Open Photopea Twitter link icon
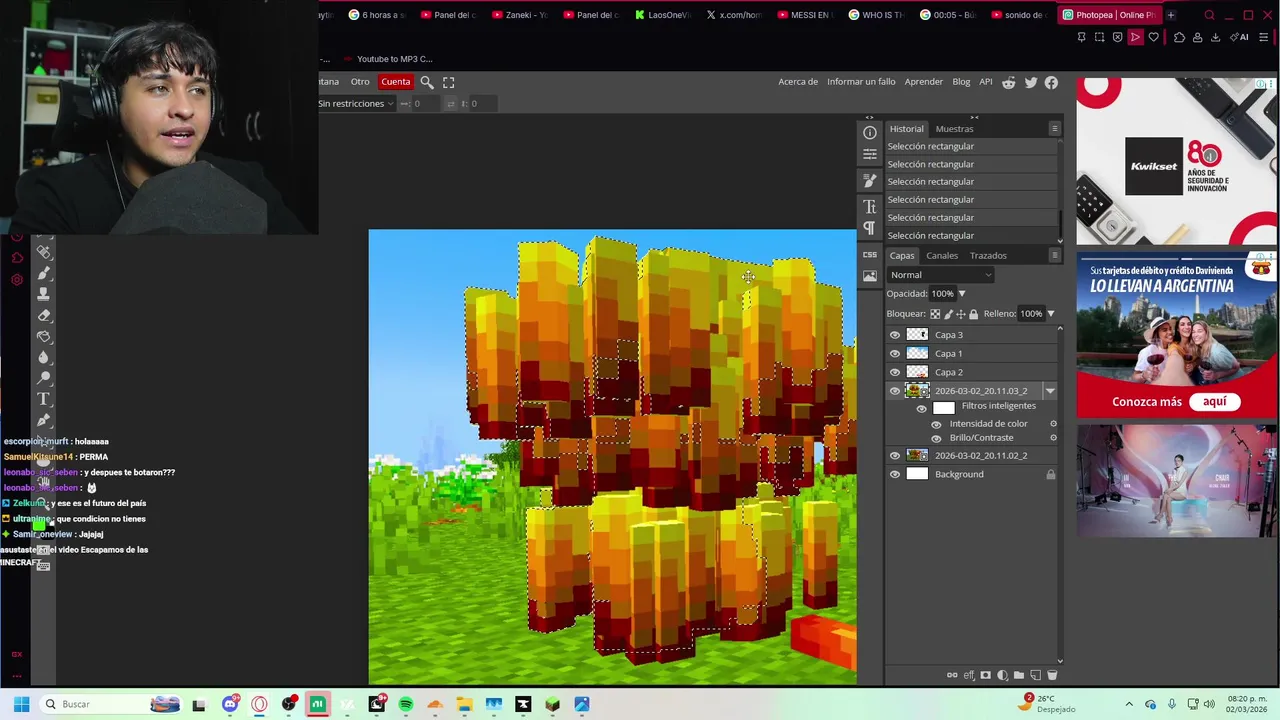The image size is (1280, 720). 1031,82
